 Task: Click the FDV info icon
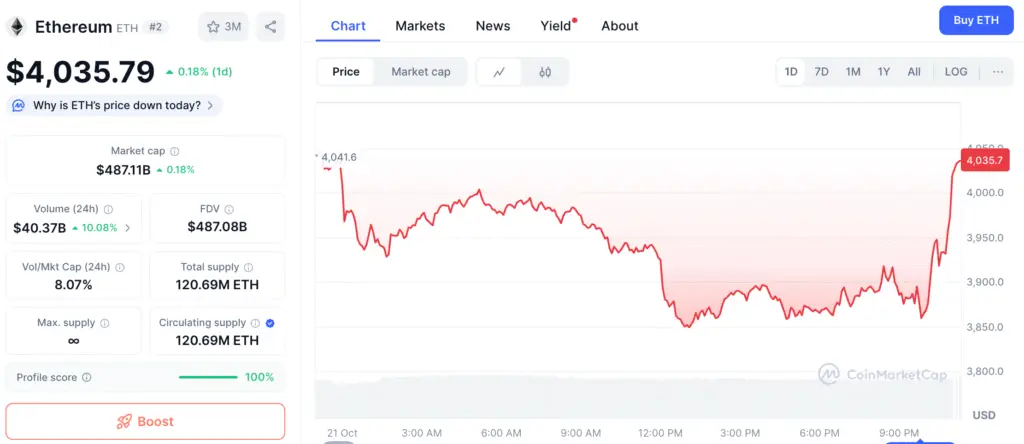(230, 209)
